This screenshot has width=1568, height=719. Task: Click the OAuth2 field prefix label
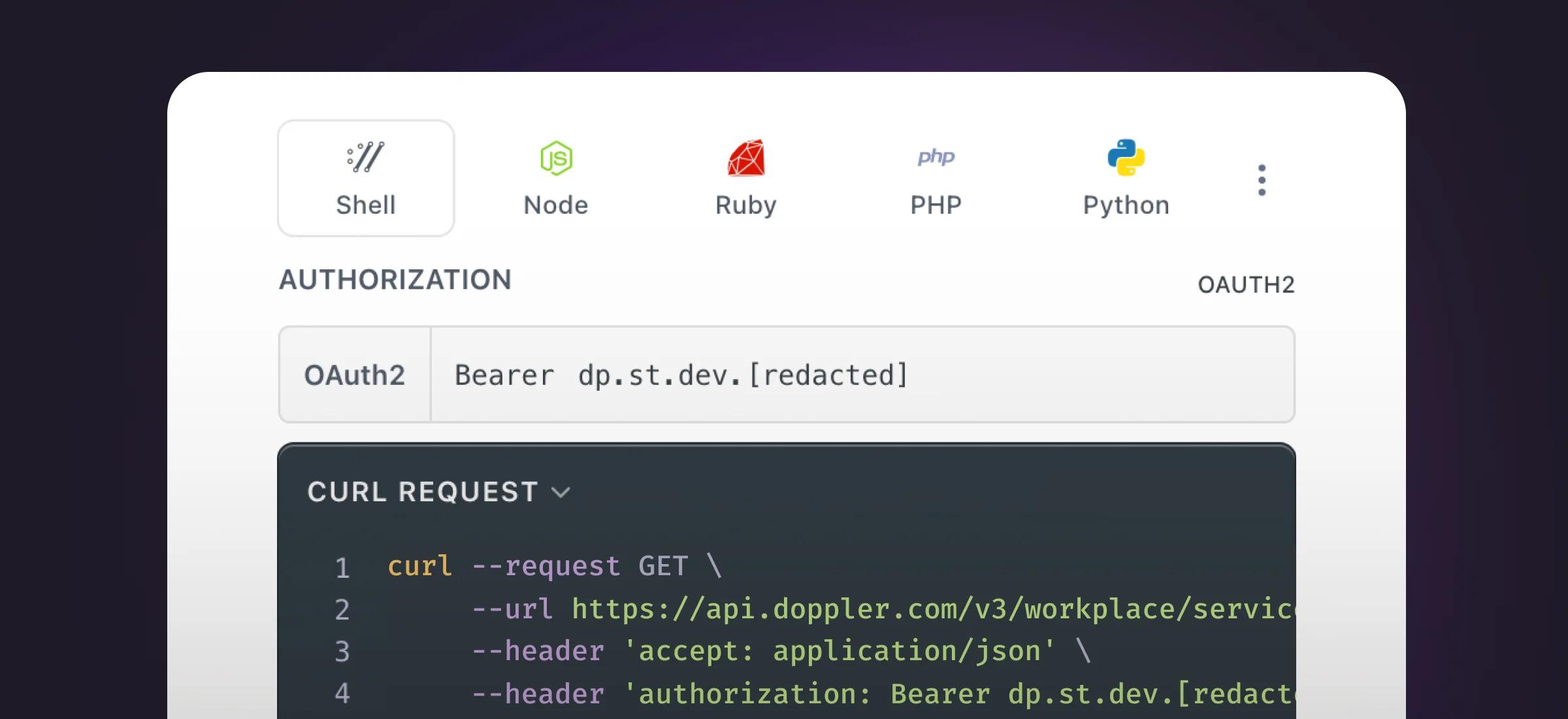[x=355, y=375]
